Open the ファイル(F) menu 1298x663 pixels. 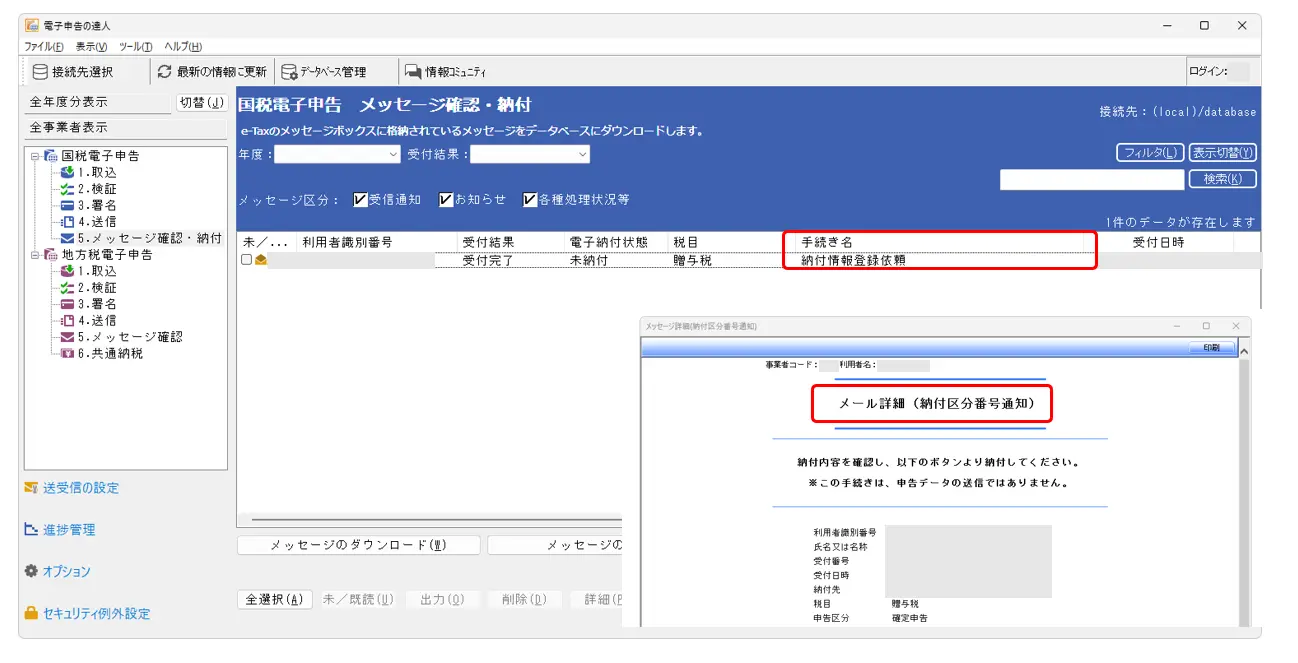coord(44,47)
